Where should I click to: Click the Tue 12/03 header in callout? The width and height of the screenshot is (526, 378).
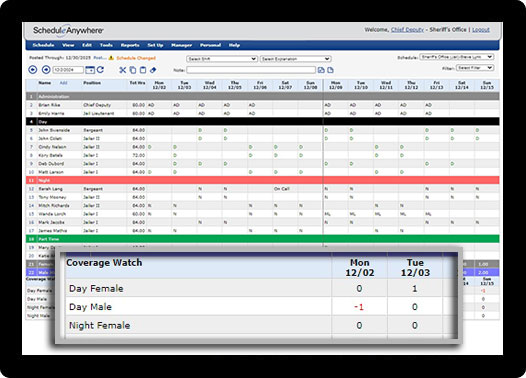coord(415,267)
